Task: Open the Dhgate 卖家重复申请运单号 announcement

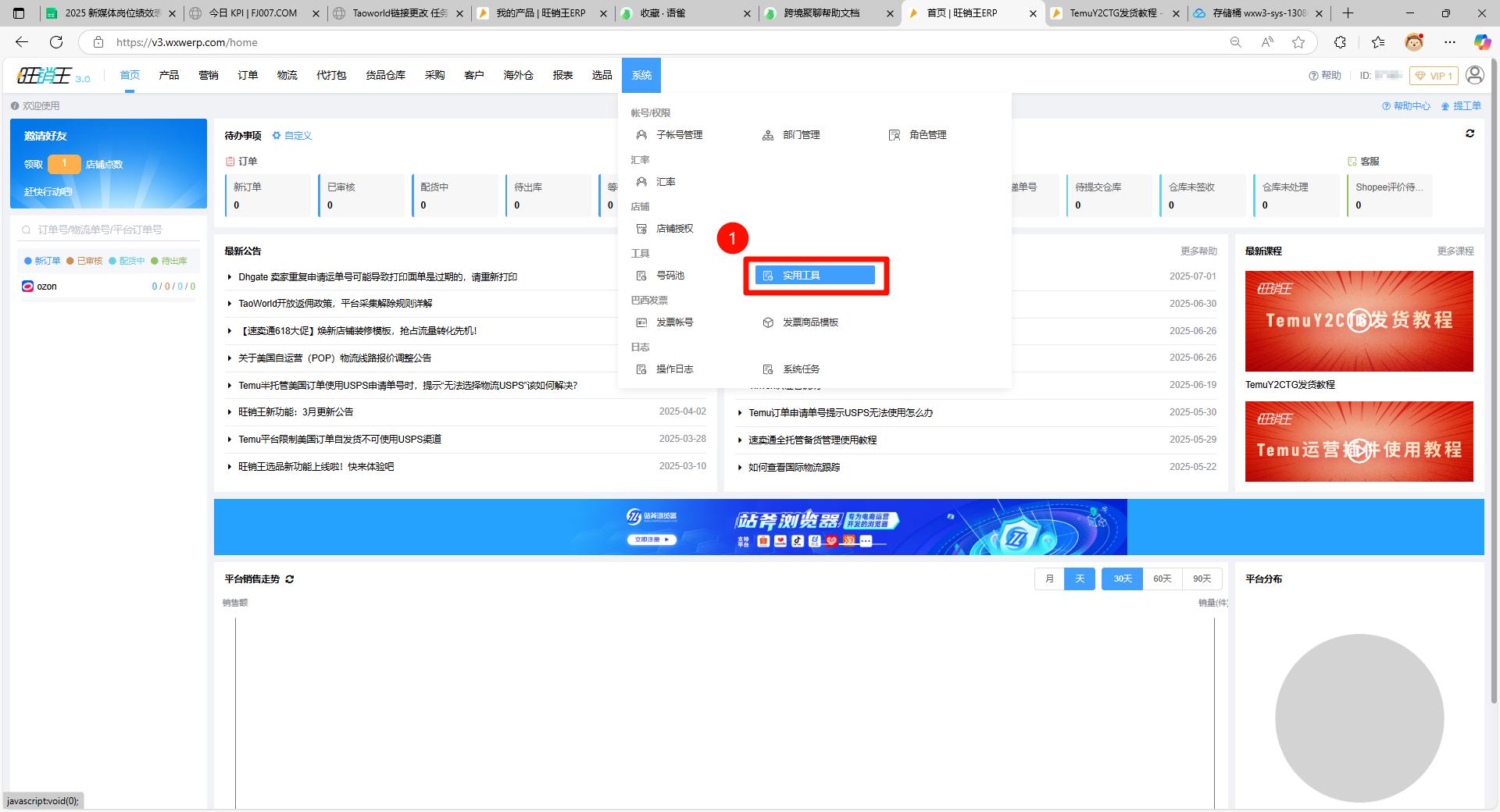Action: [x=377, y=277]
